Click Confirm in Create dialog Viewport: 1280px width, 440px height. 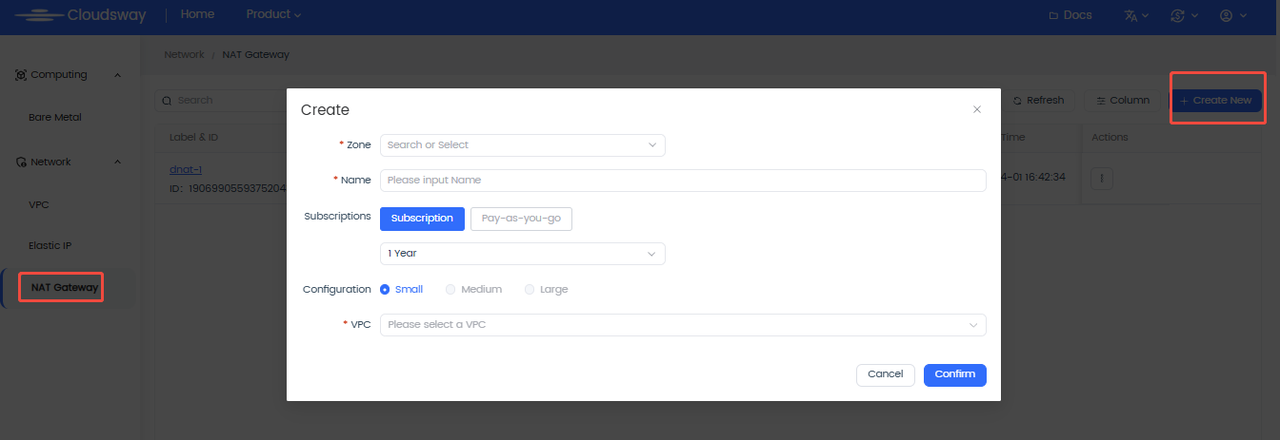pyautogui.click(x=955, y=374)
